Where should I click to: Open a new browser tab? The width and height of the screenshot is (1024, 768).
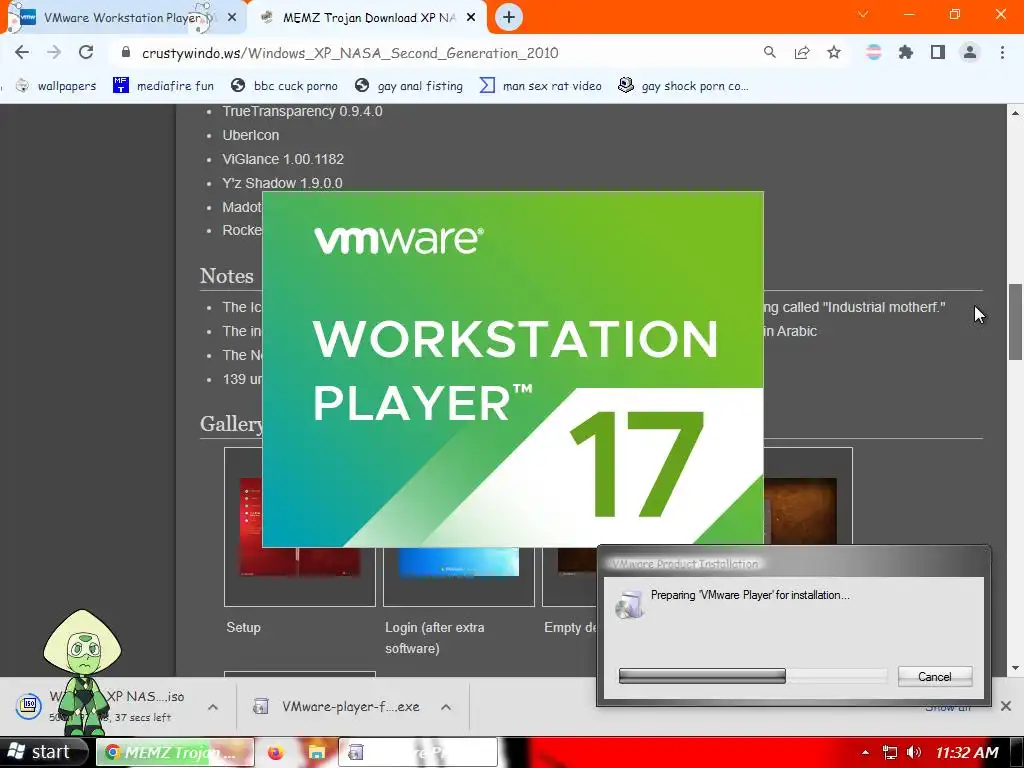[x=509, y=17]
